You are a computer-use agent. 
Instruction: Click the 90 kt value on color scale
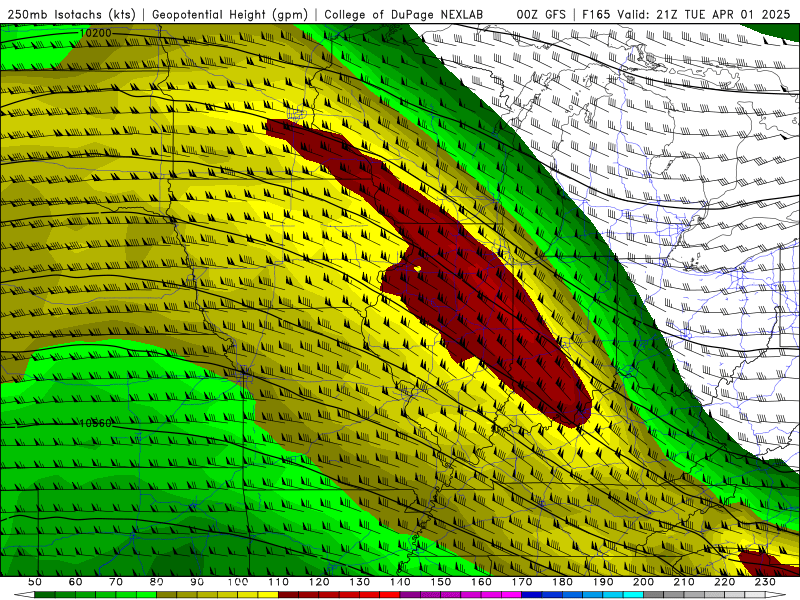[197, 582]
